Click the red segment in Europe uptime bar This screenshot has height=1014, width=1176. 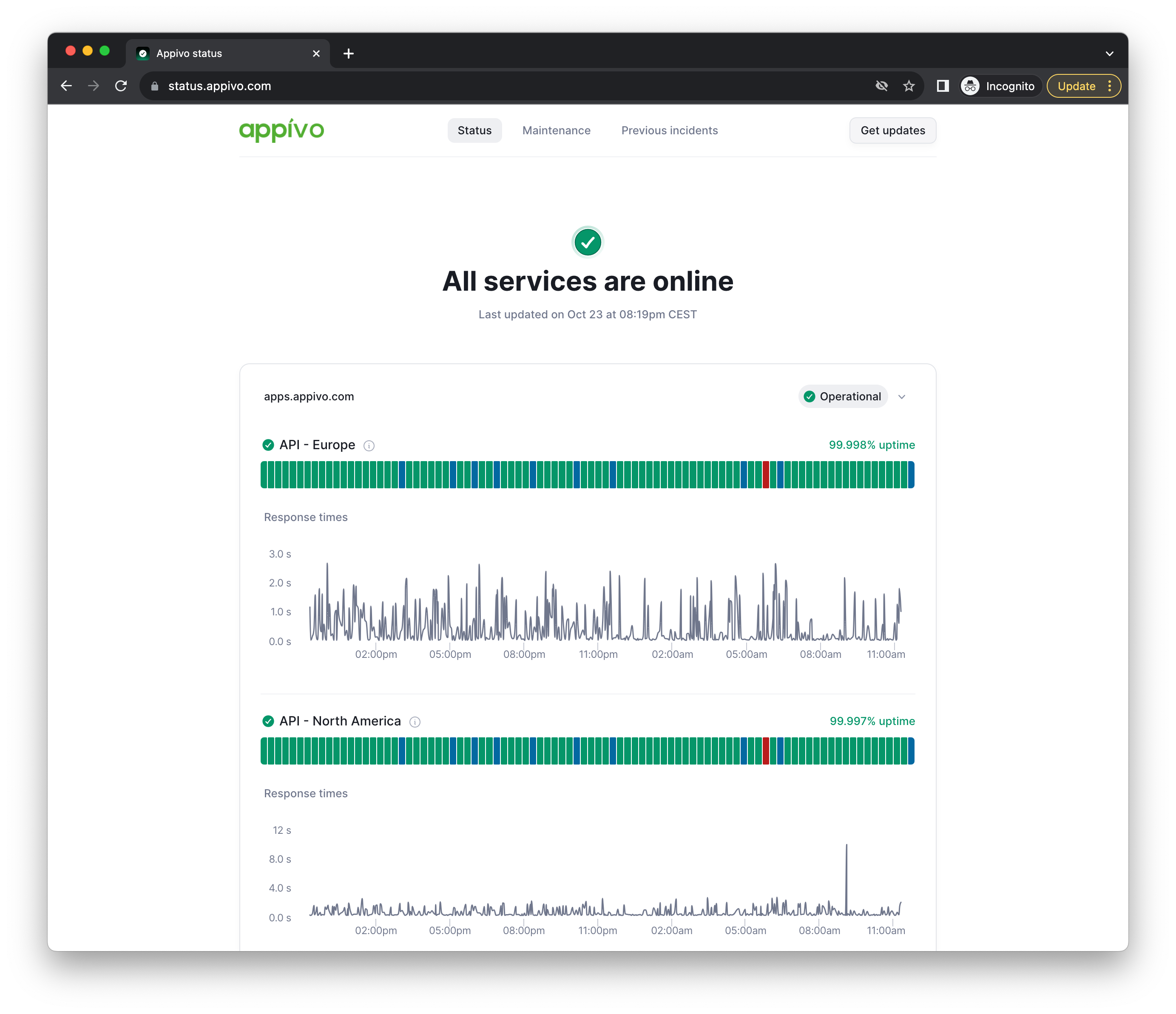[x=766, y=475]
